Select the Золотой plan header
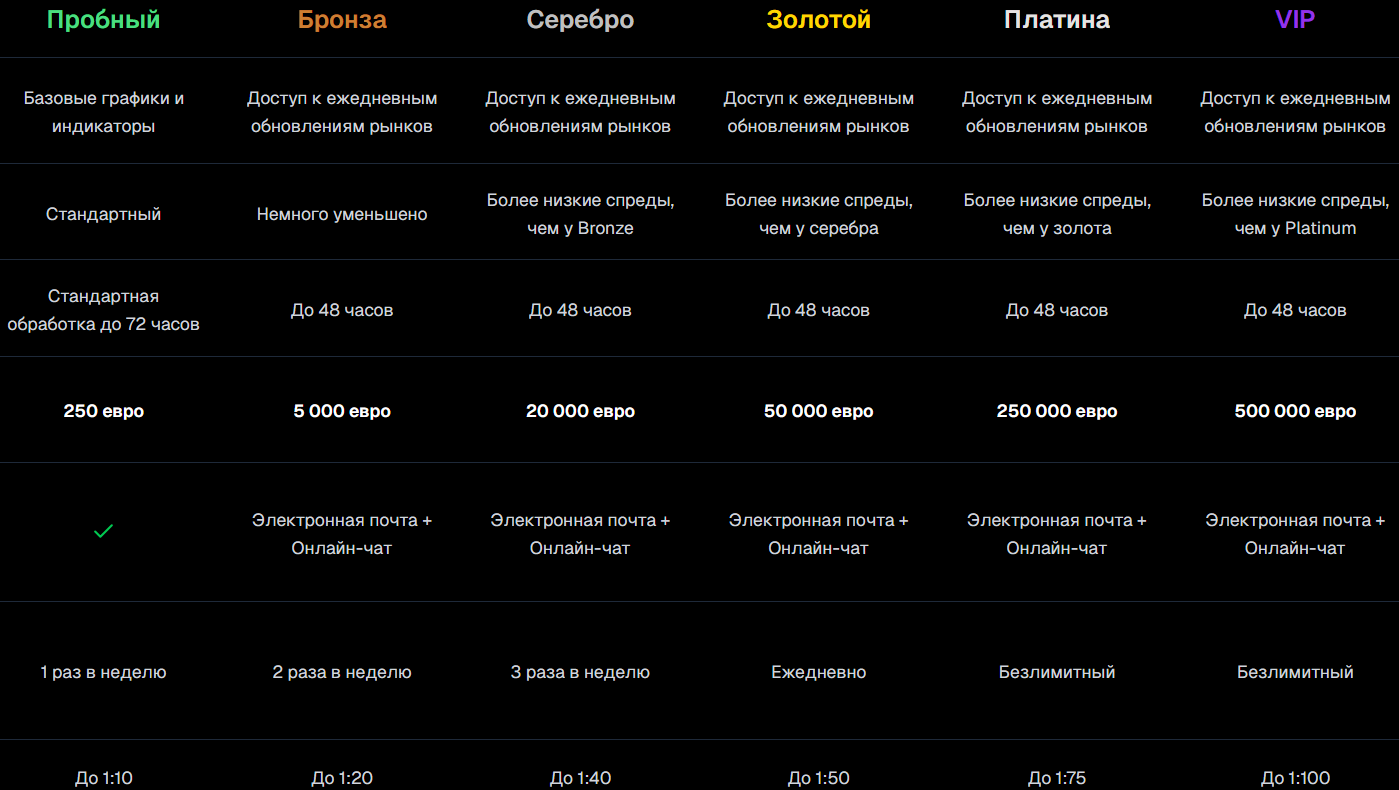1399x790 pixels. click(x=818, y=18)
